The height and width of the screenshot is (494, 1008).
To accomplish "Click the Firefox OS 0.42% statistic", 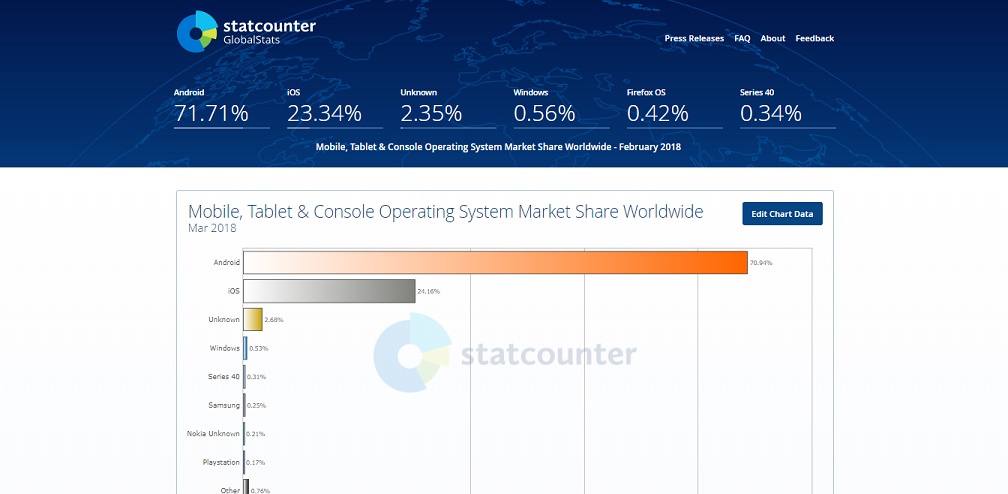I will click(674, 107).
